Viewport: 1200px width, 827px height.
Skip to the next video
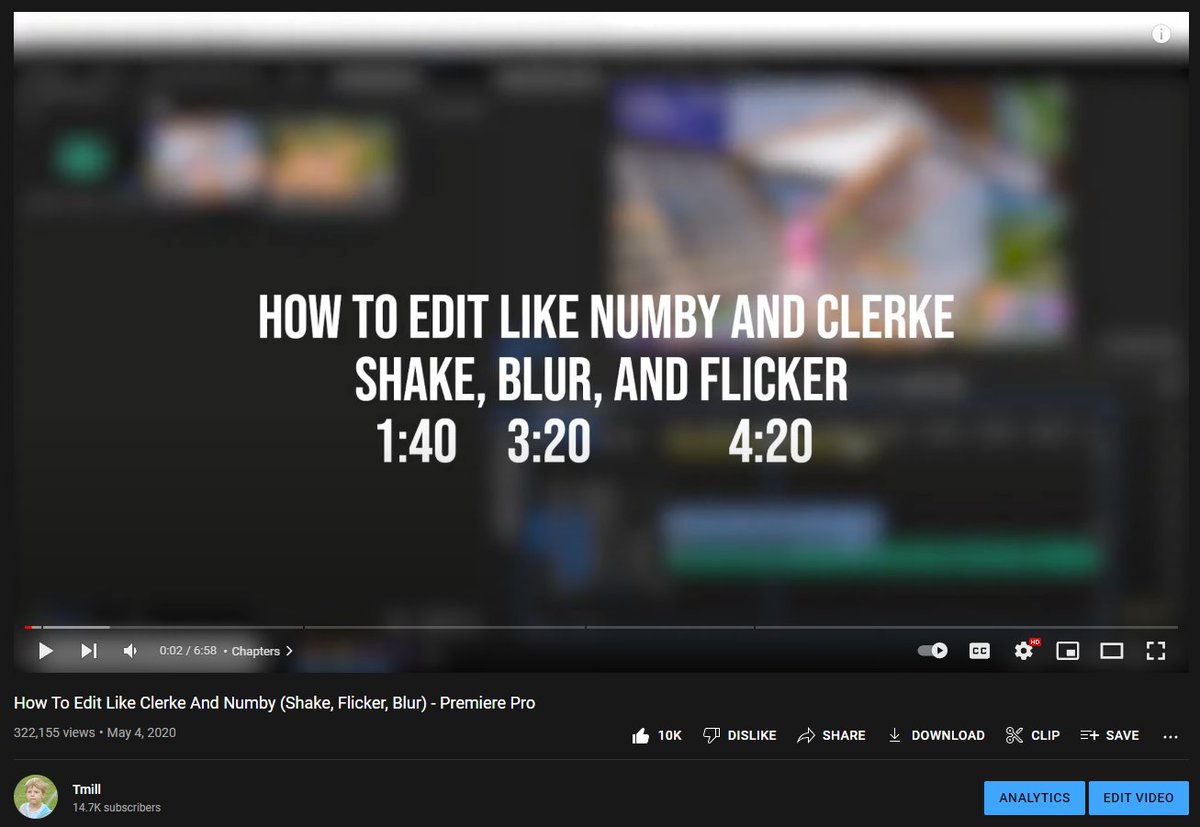coord(89,651)
